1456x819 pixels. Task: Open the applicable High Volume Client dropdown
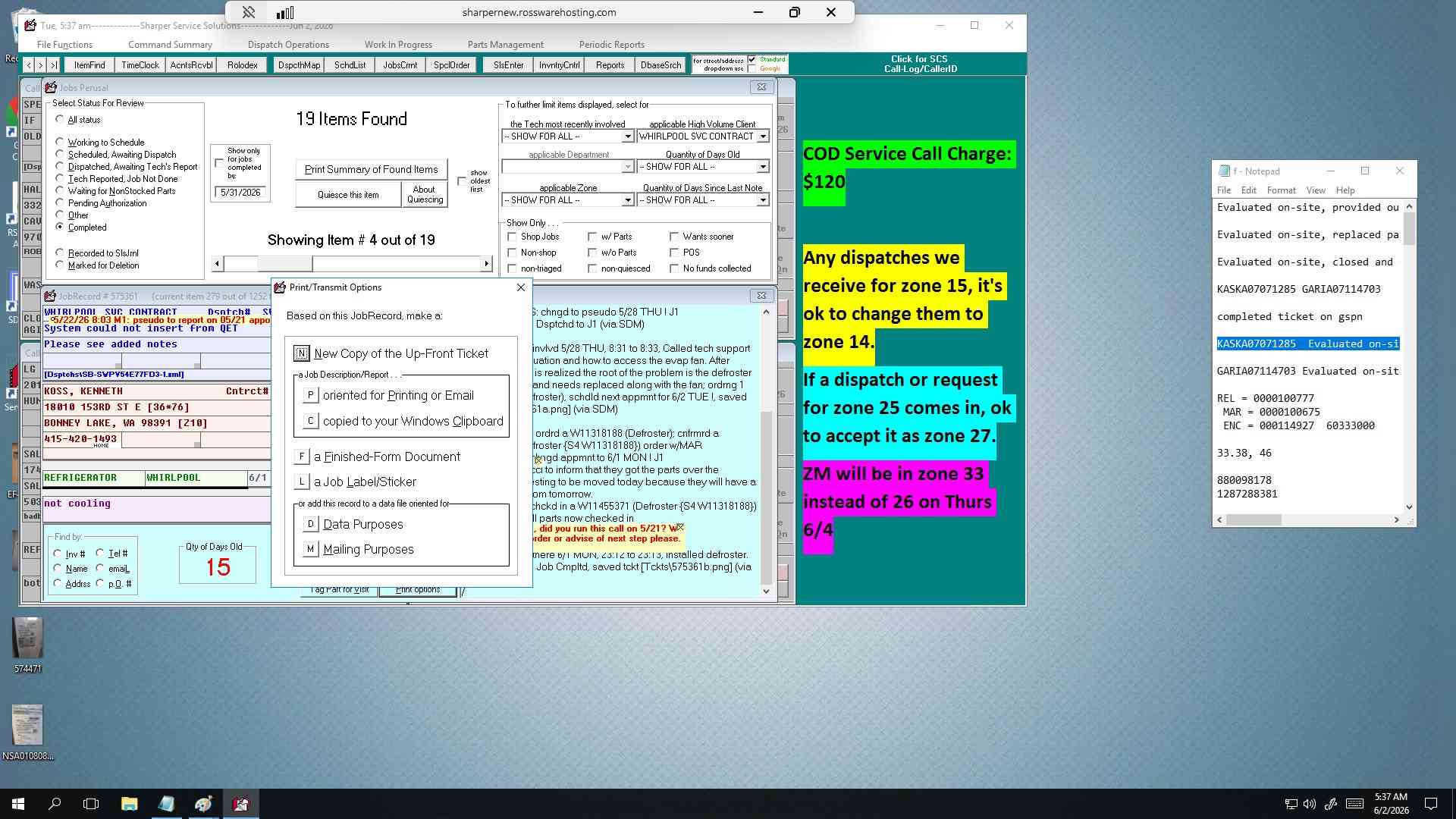[762, 136]
